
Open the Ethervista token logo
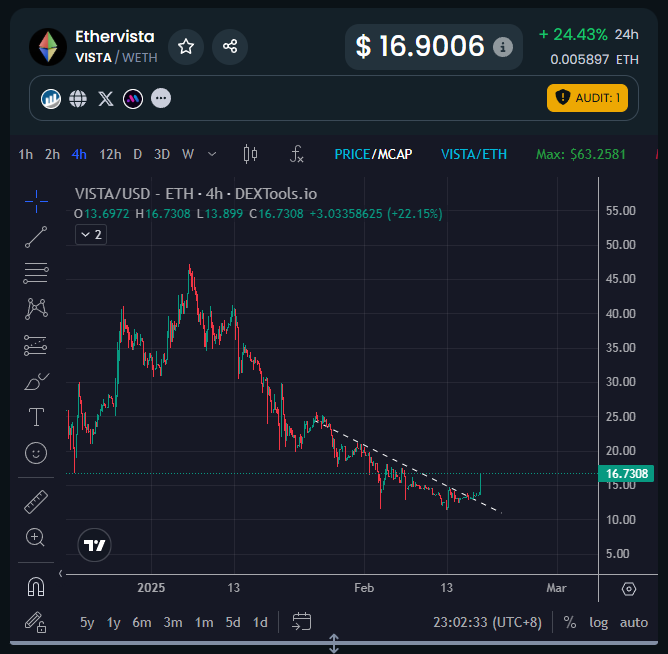pos(48,47)
